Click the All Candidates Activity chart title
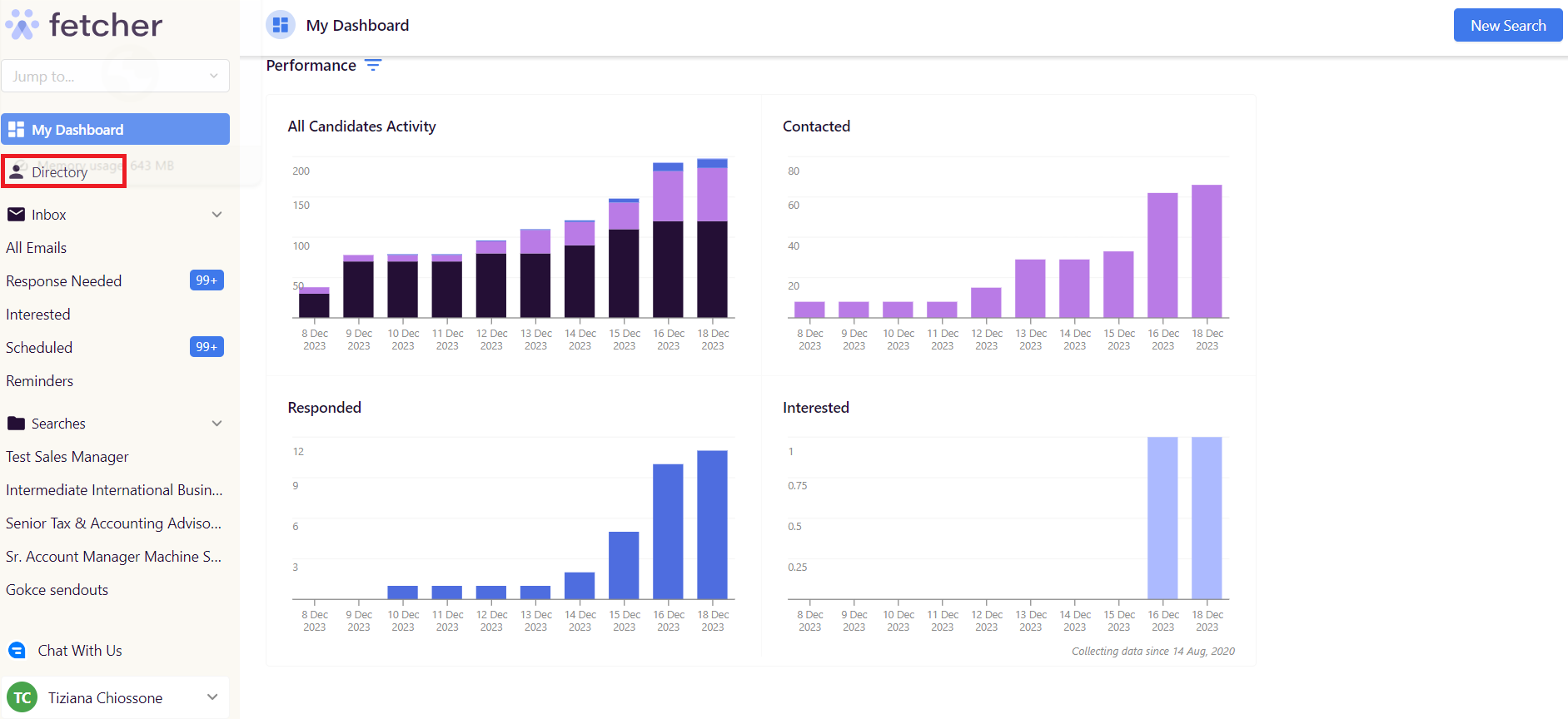Screen dimensions: 1568x719 point(361,126)
